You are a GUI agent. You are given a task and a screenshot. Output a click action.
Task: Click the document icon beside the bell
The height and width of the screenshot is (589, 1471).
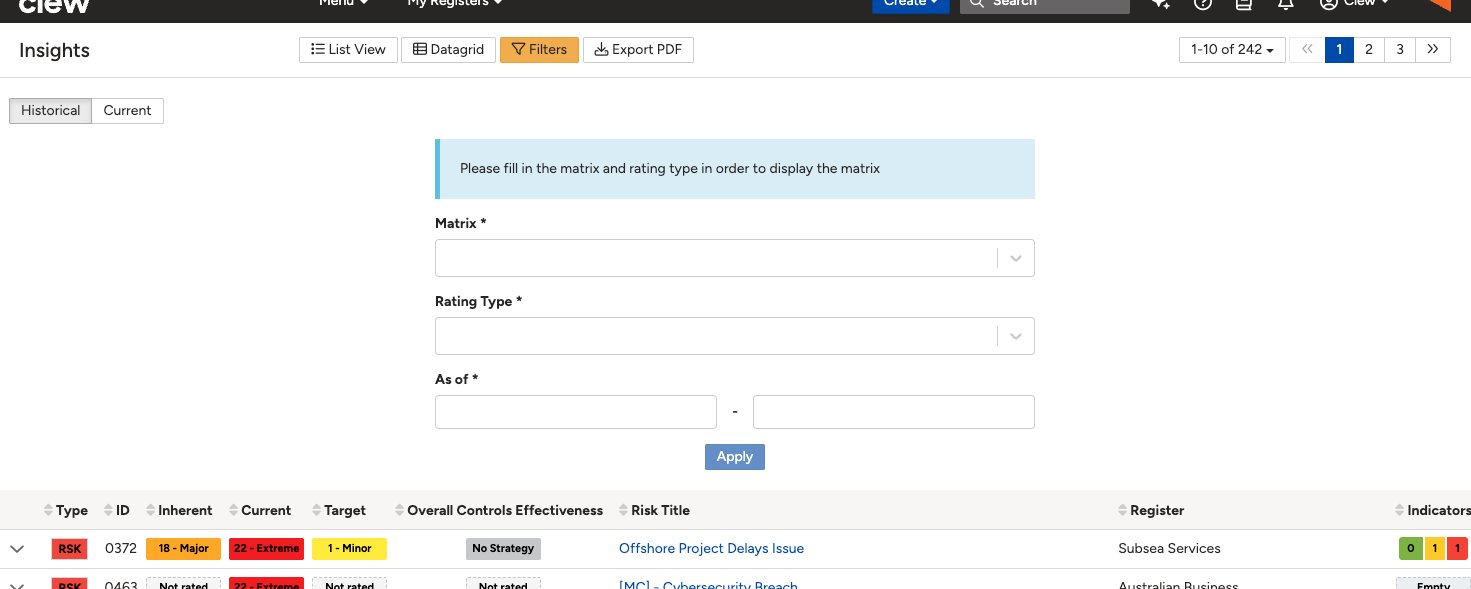click(x=1244, y=3)
